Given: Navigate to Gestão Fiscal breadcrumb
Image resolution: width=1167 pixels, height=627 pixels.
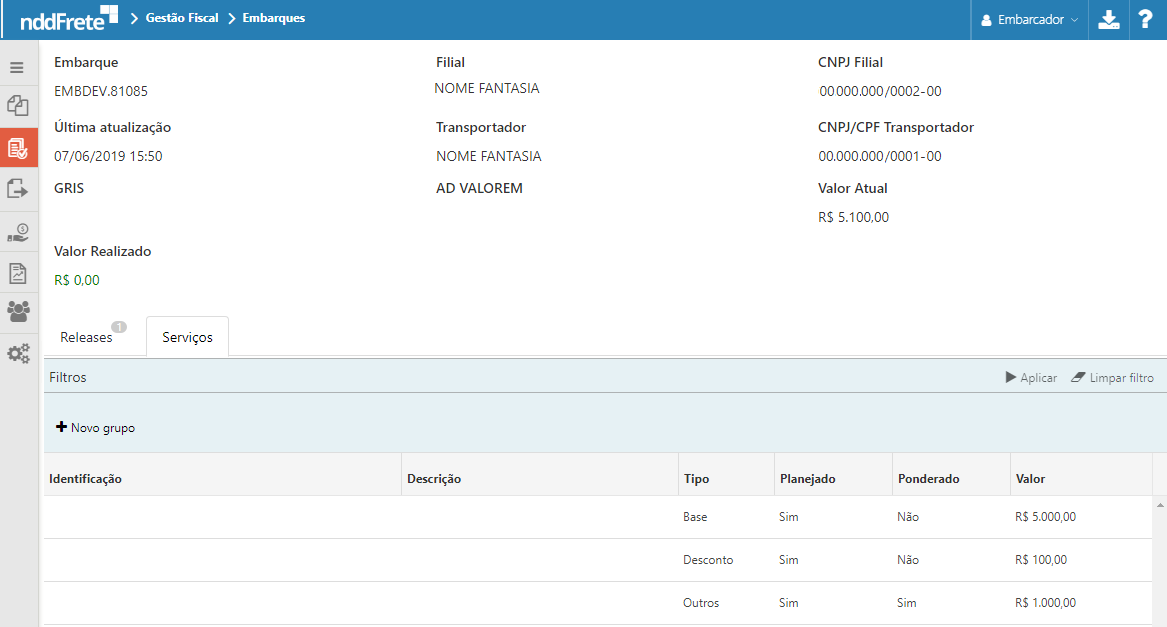Looking at the screenshot, I should (x=182, y=18).
